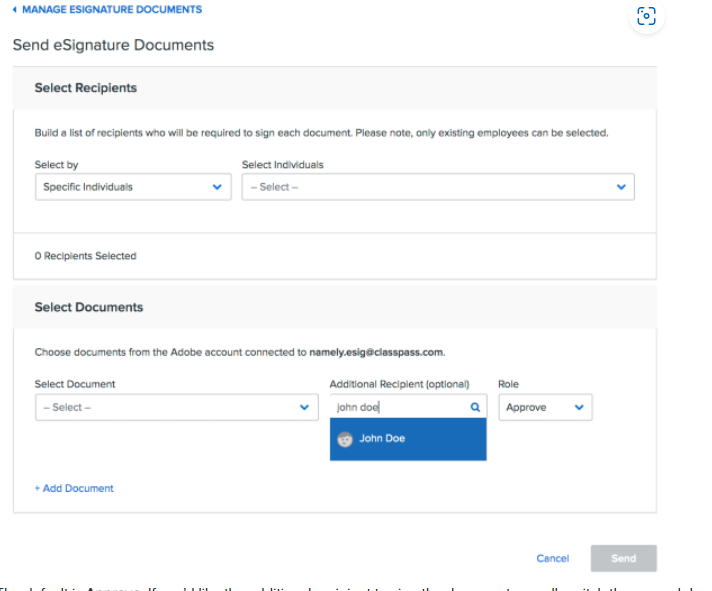Click the chevron arrow of Select Individuals
Screen dimensions: 712x591
coord(621,187)
